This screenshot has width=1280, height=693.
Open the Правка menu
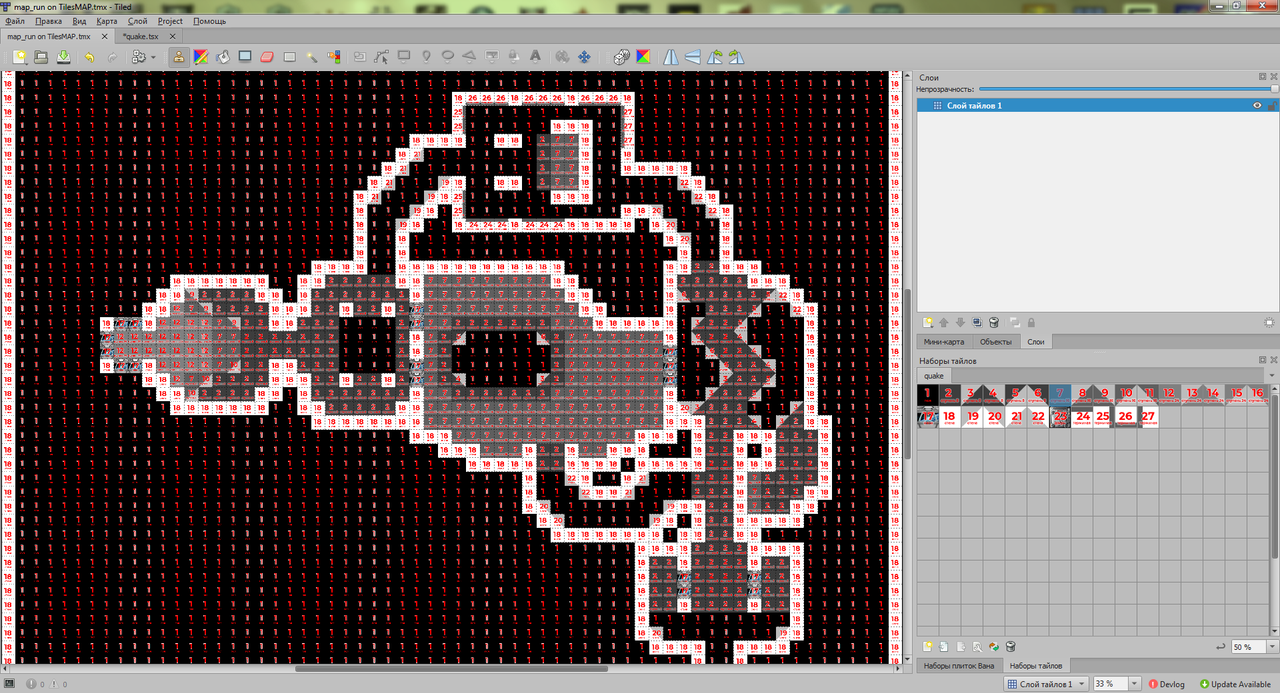(48, 21)
